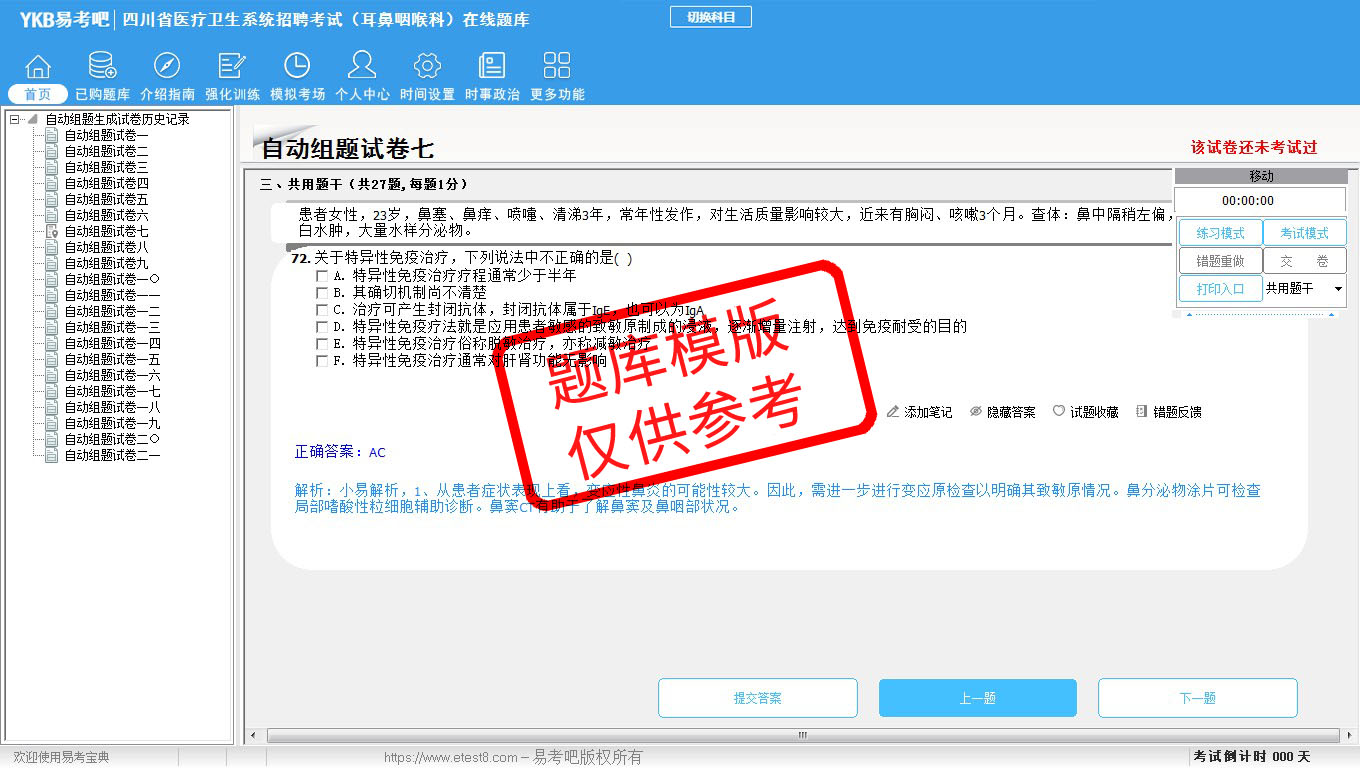The image size is (1360, 768).
Task: Switch to 练习模式
Action: point(1220,233)
